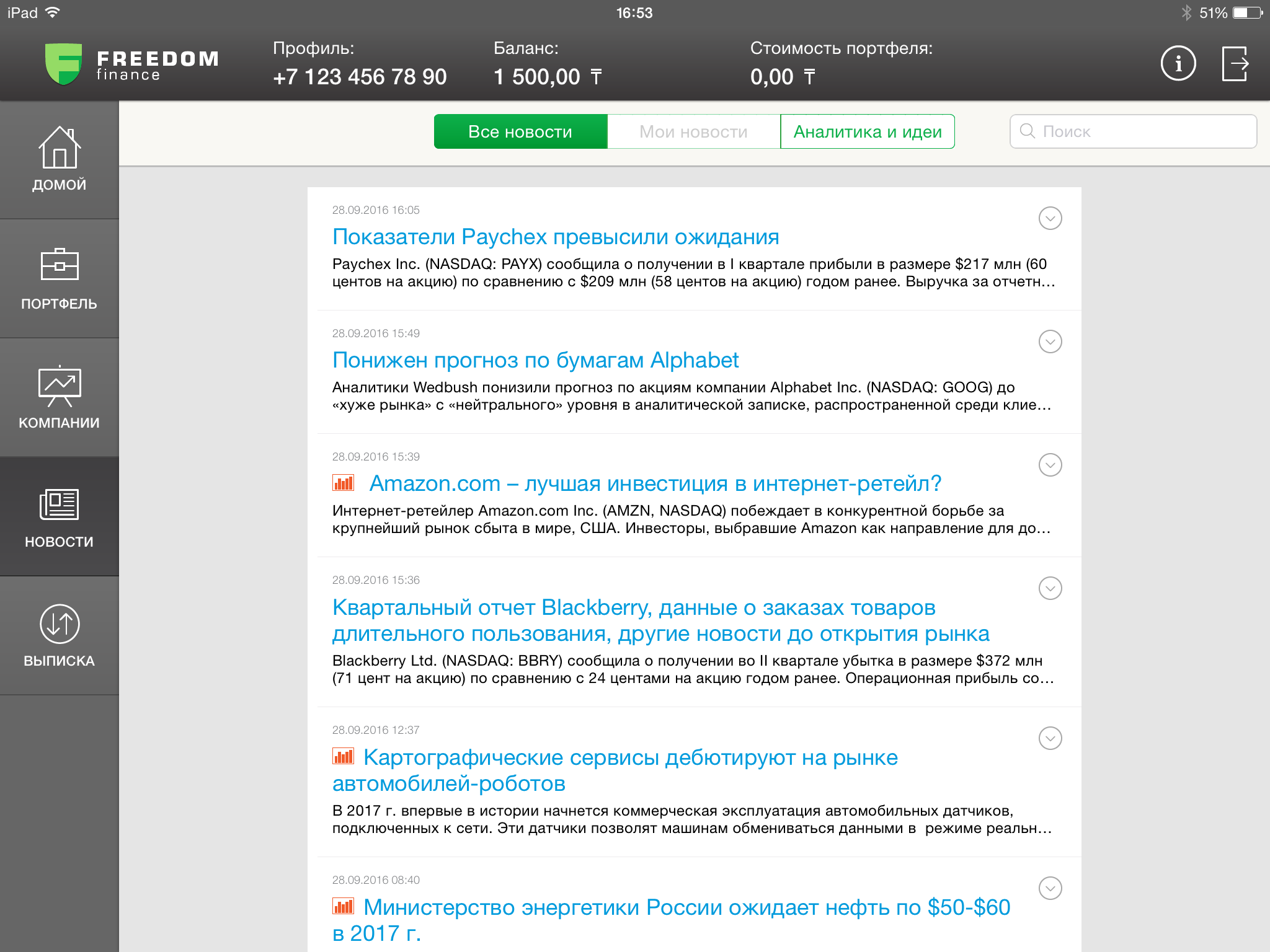Open the Компании chart section

click(x=59, y=398)
